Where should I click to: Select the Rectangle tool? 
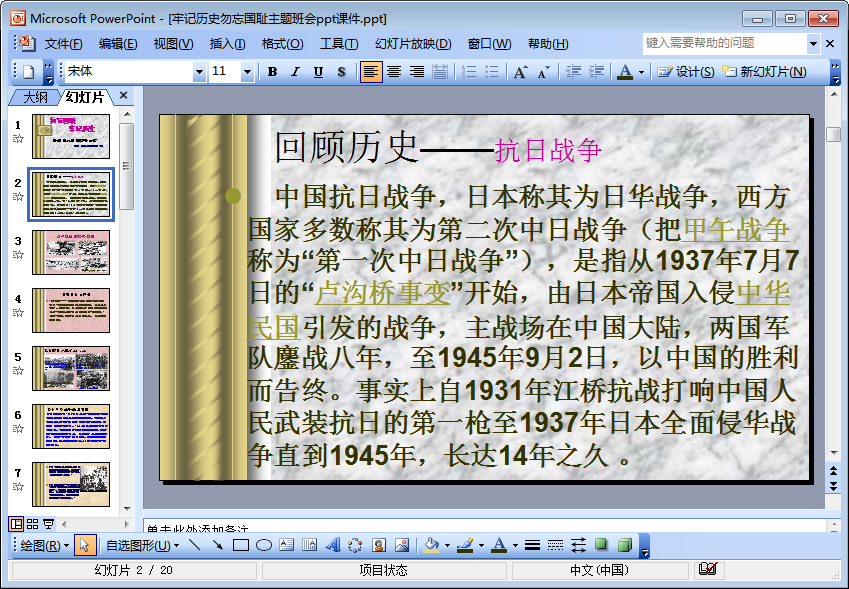coord(240,545)
